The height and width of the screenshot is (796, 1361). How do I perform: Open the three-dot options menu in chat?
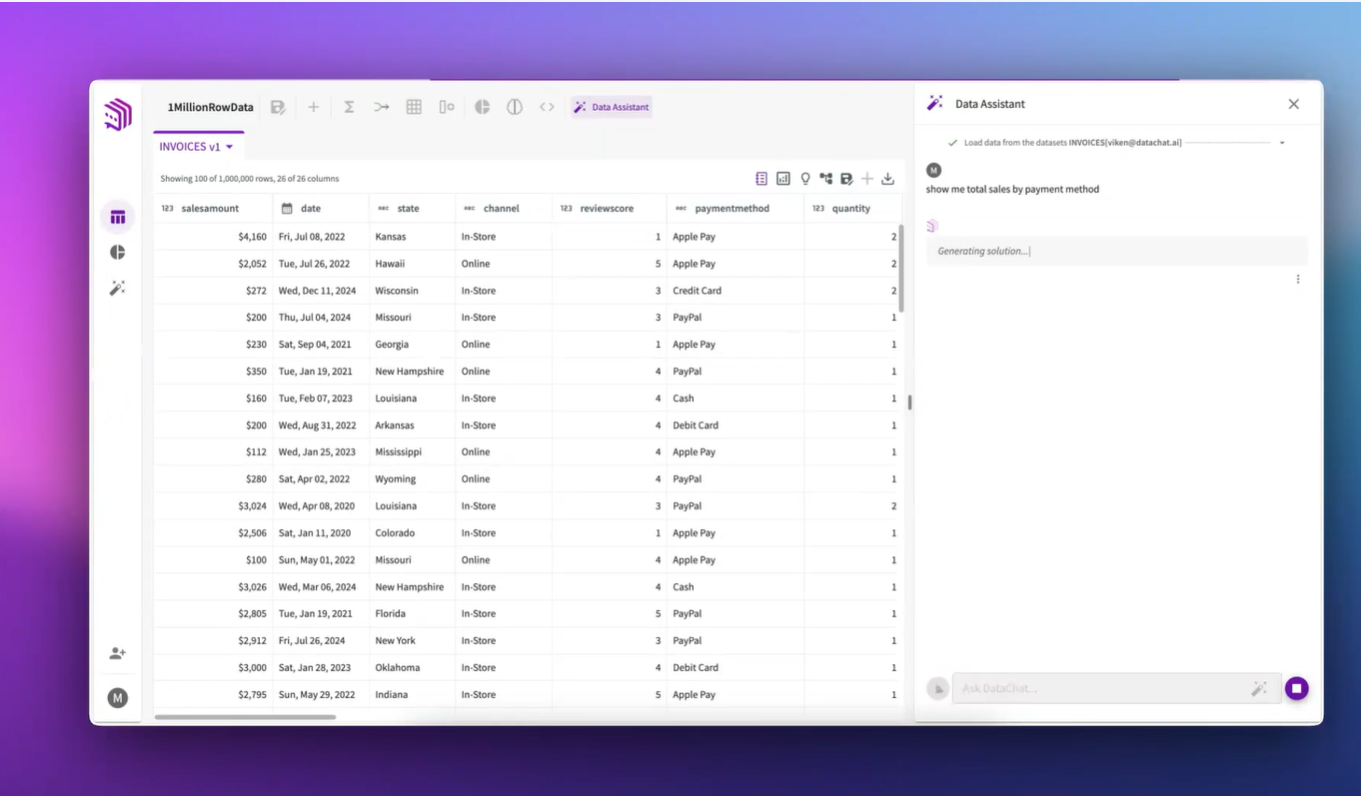point(1298,279)
